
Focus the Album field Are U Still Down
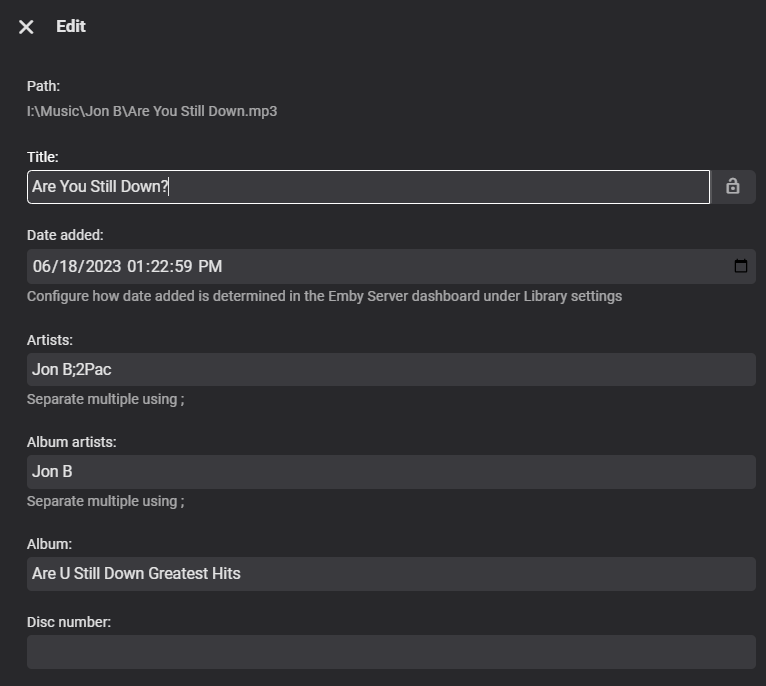[x=391, y=574]
